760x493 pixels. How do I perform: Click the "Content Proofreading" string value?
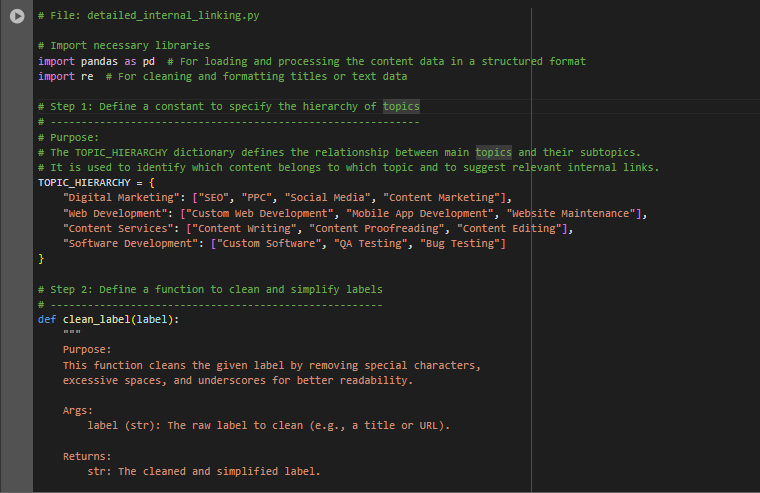click(377, 229)
